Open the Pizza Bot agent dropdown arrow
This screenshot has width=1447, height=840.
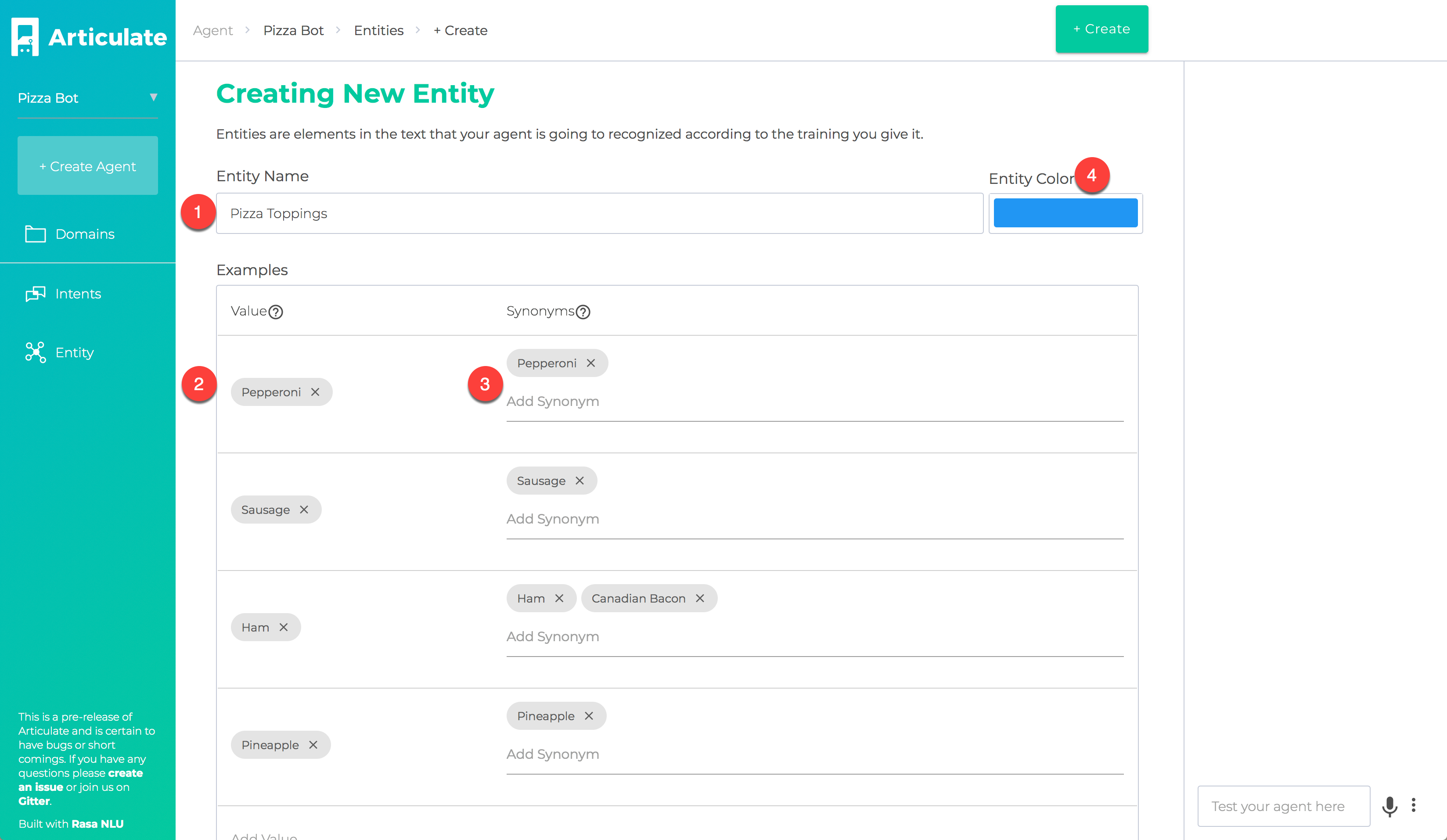click(153, 97)
